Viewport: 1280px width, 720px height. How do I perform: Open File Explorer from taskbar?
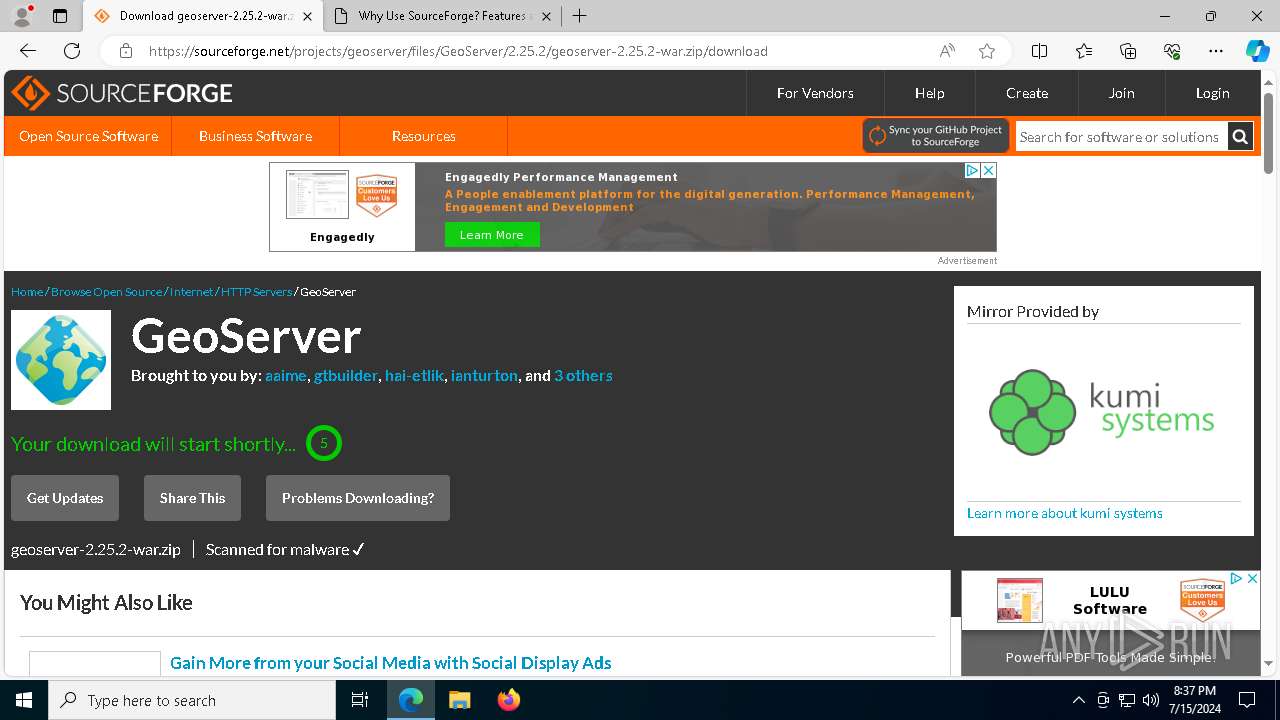459,700
